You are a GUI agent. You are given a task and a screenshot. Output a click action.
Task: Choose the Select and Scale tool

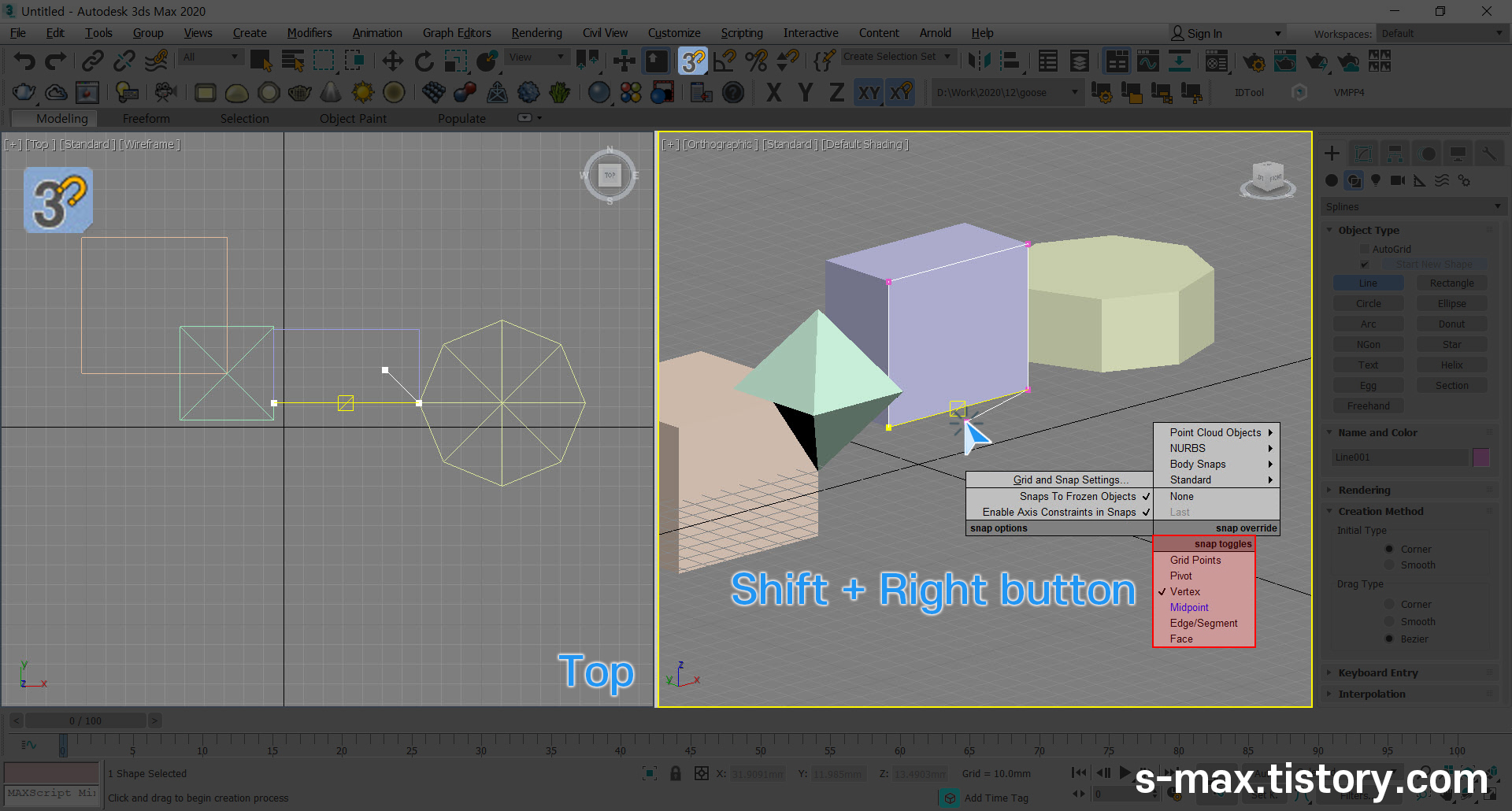coord(455,61)
